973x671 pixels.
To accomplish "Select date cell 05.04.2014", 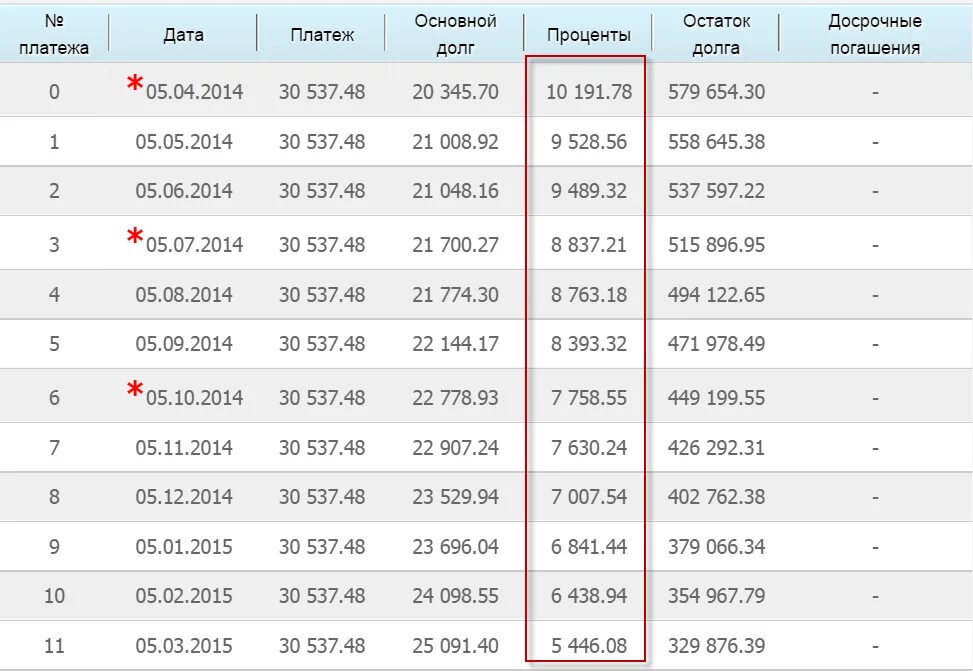I will pos(194,92).
